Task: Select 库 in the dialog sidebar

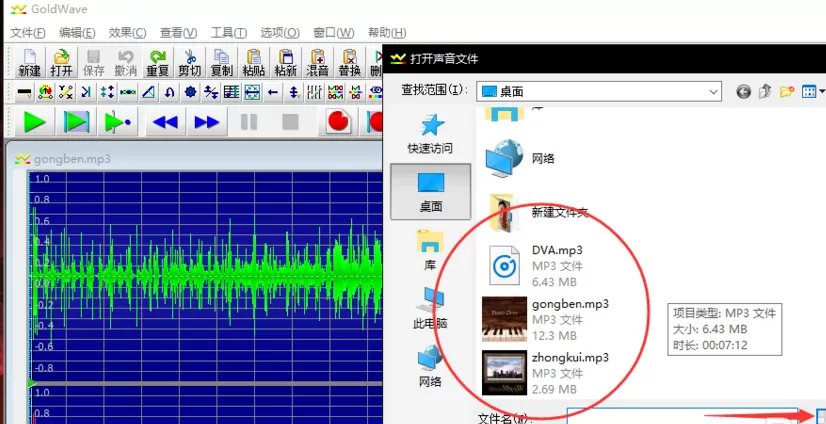Action: [x=430, y=249]
